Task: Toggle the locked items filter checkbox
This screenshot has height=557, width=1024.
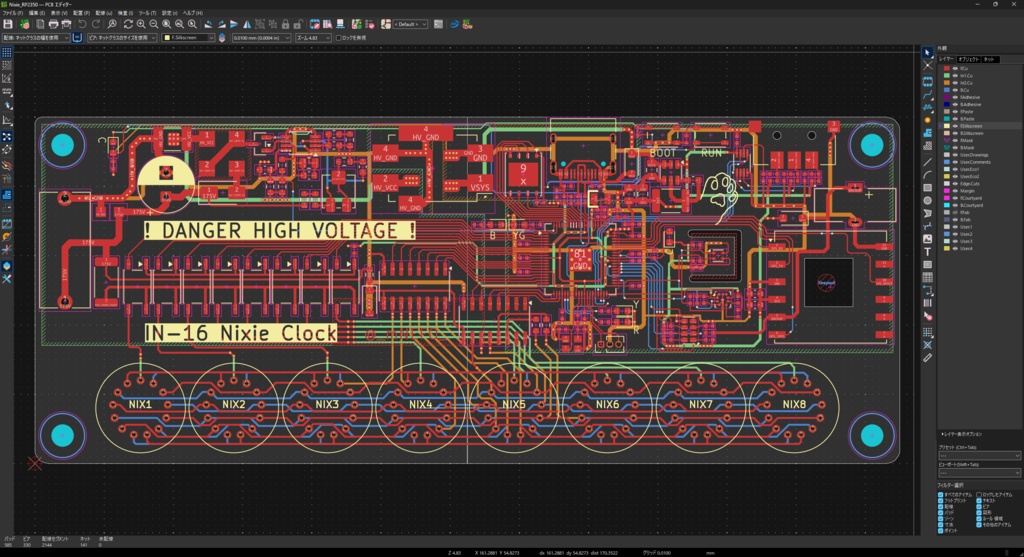Action: click(x=978, y=495)
